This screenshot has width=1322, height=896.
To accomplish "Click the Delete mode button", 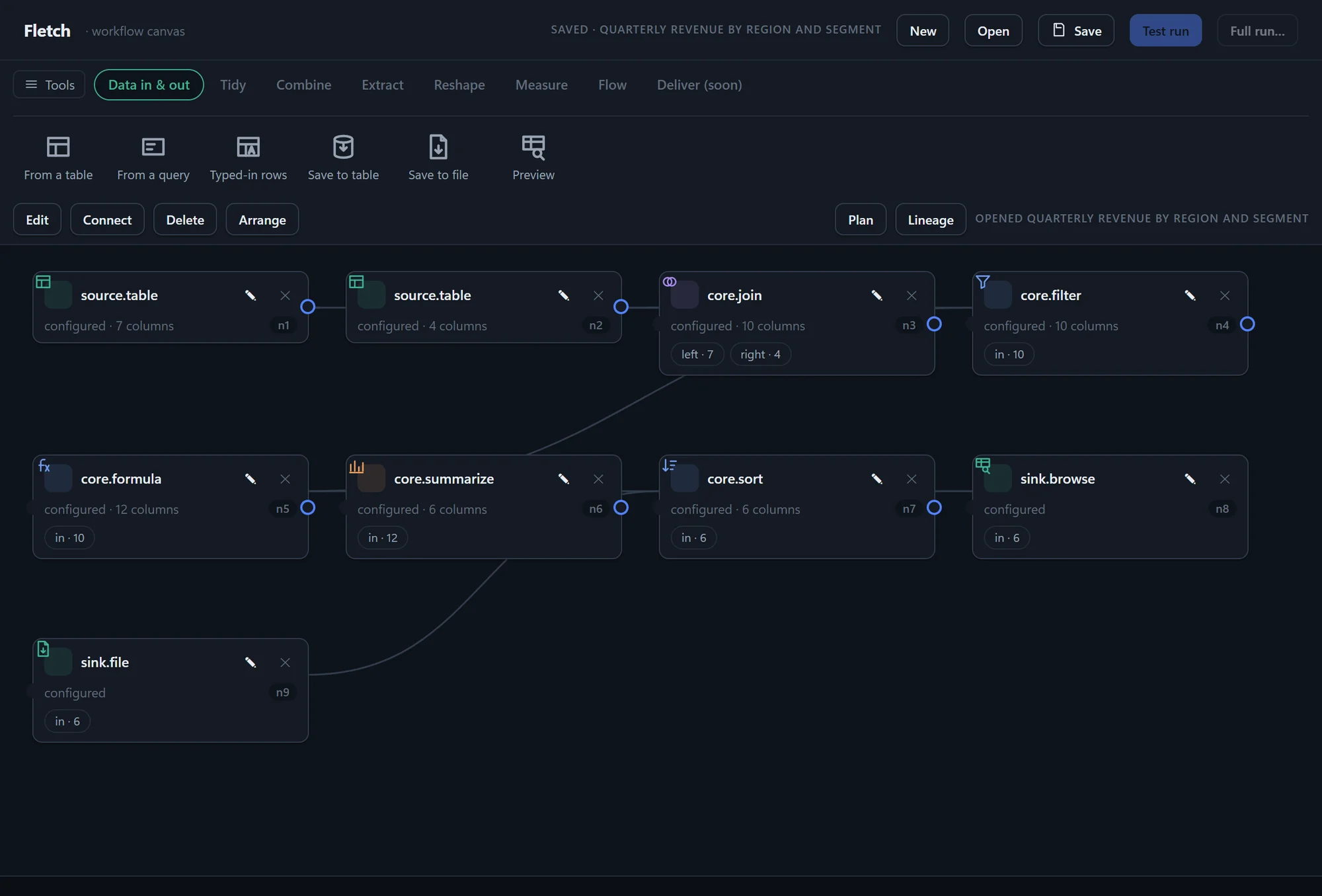I will [x=185, y=219].
